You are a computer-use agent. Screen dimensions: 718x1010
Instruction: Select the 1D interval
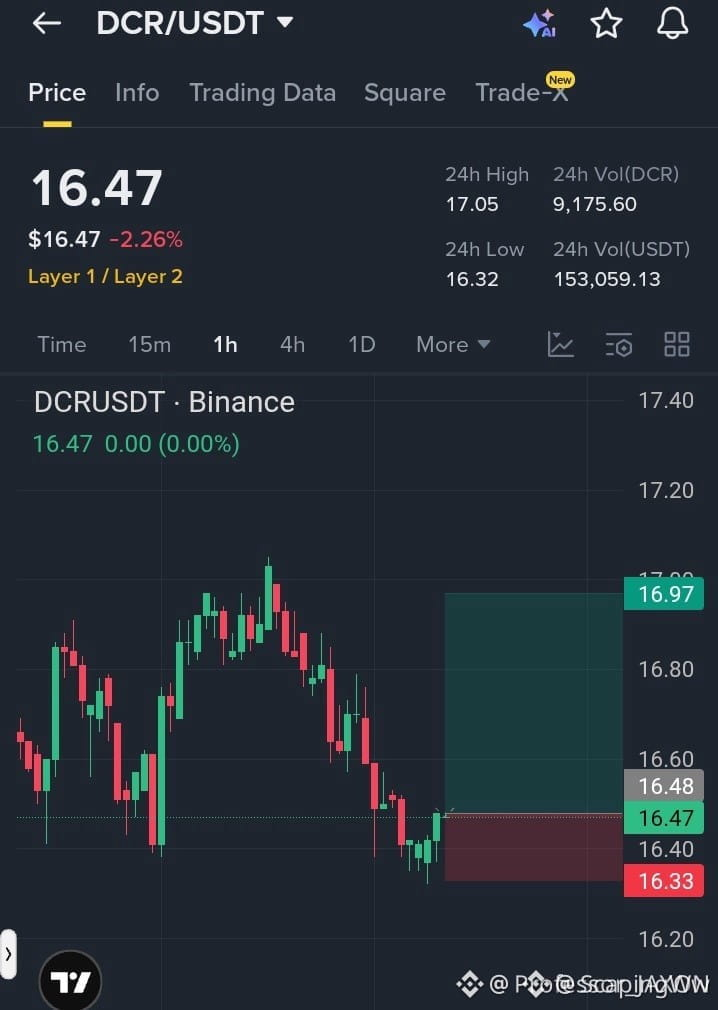coord(362,345)
